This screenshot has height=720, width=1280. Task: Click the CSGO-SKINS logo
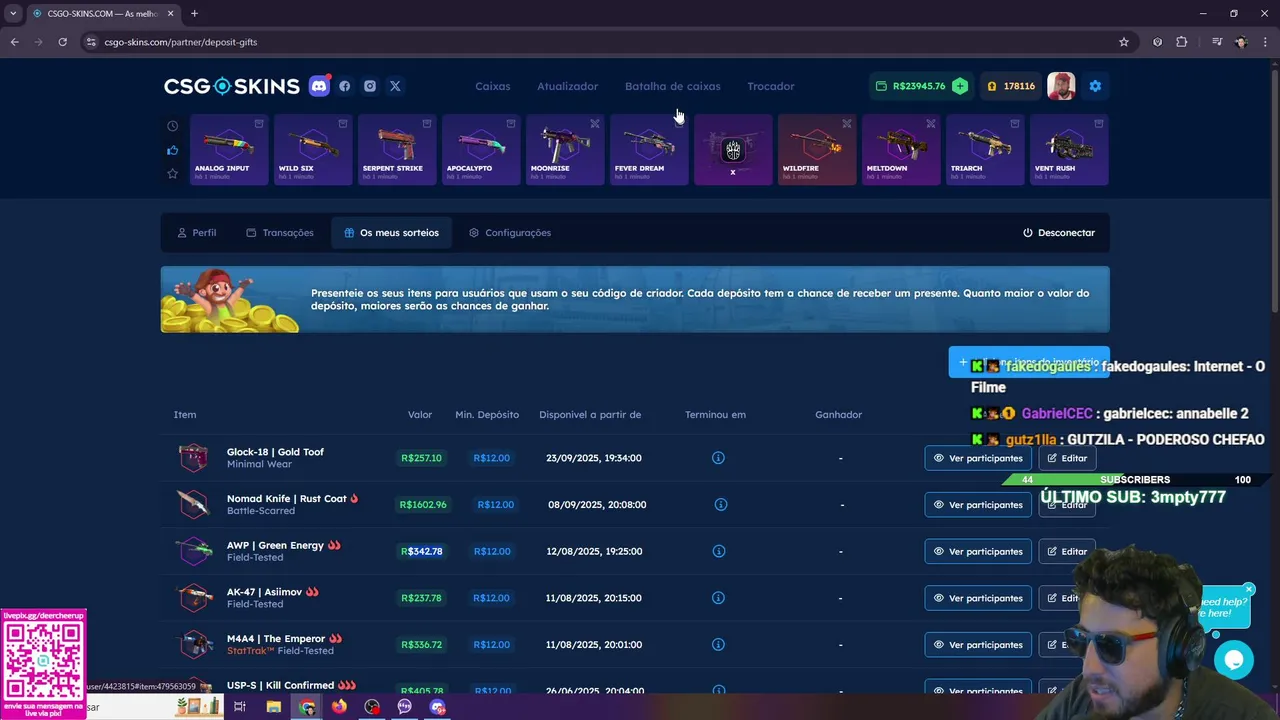pyautogui.click(x=232, y=86)
